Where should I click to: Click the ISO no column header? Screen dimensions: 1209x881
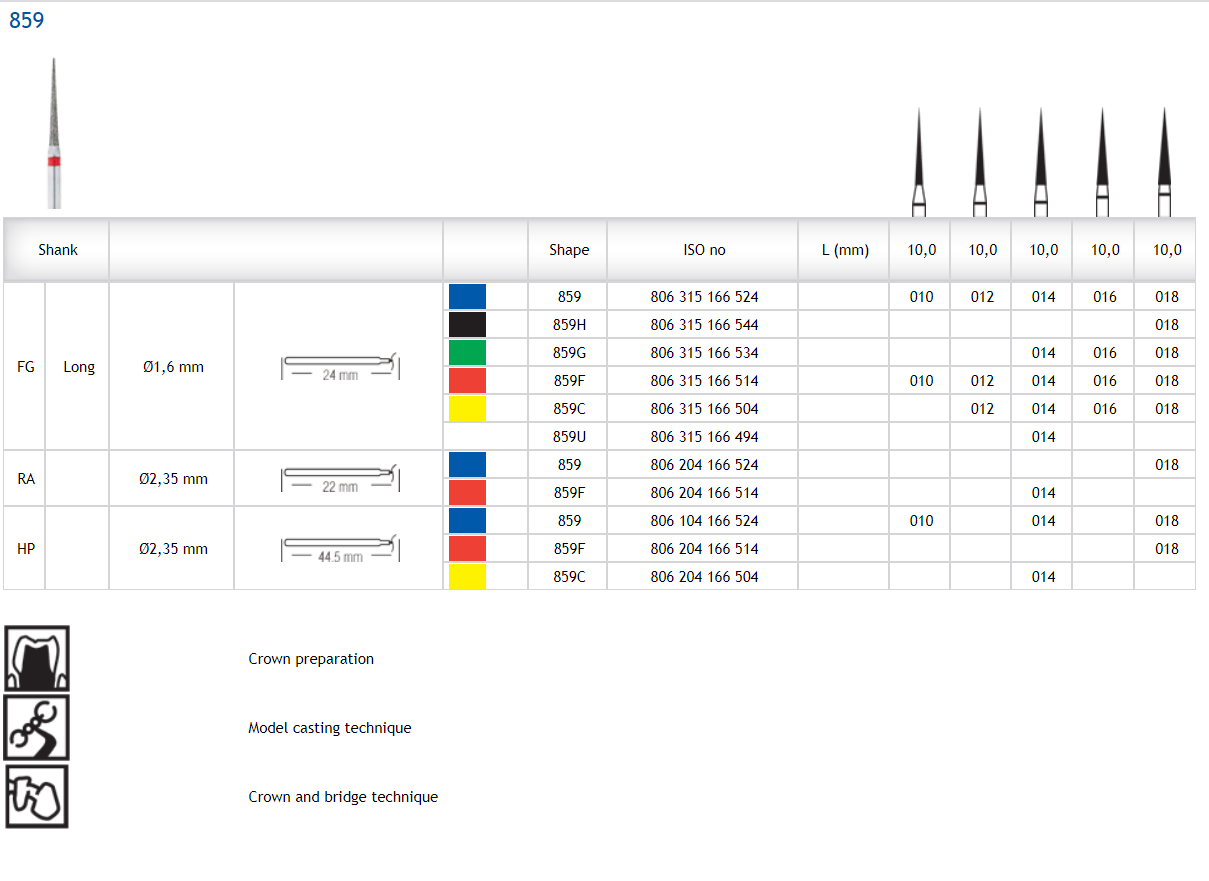pyautogui.click(x=704, y=250)
